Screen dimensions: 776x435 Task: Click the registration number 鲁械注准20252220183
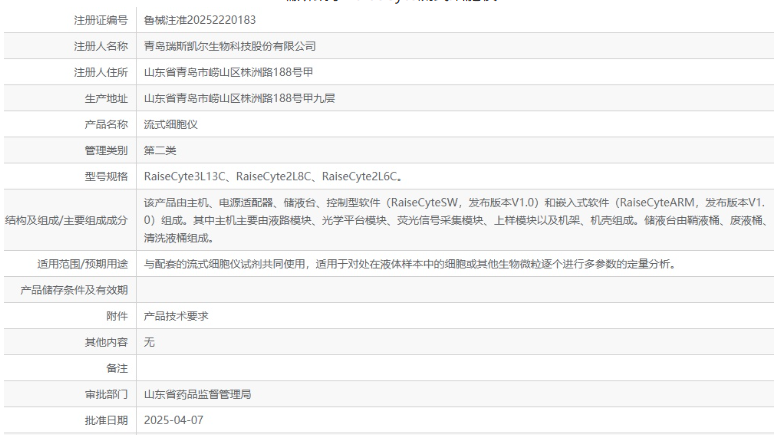[200, 20]
